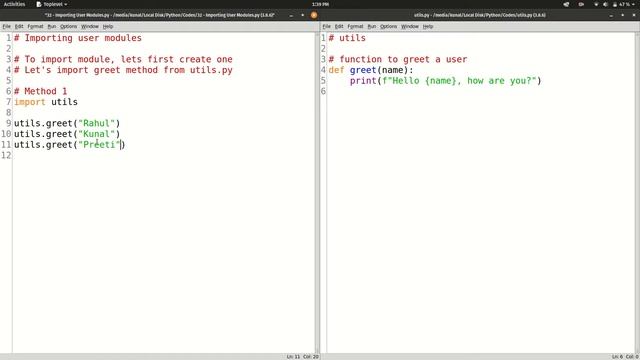Click the network indicator in system tray
The height and width of the screenshot is (360, 640).
click(596, 4)
